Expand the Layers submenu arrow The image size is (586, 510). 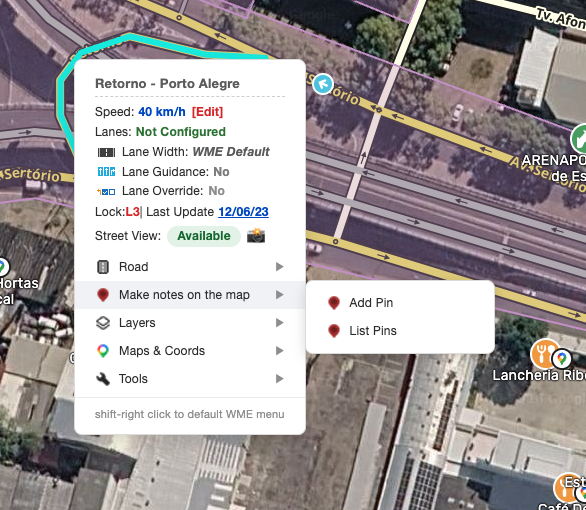[x=280, y=323]
